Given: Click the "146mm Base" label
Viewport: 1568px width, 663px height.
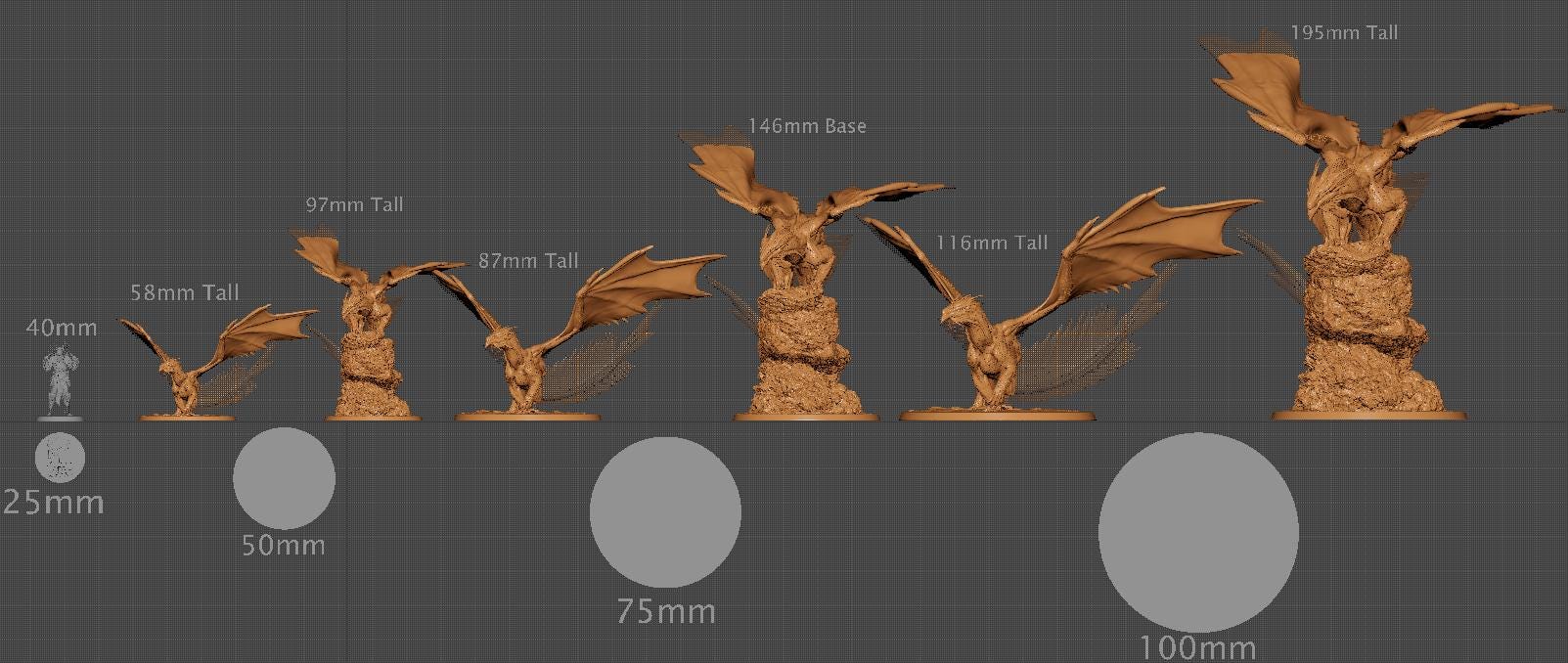Looking at the screenshot, I should tap(807, 125).
